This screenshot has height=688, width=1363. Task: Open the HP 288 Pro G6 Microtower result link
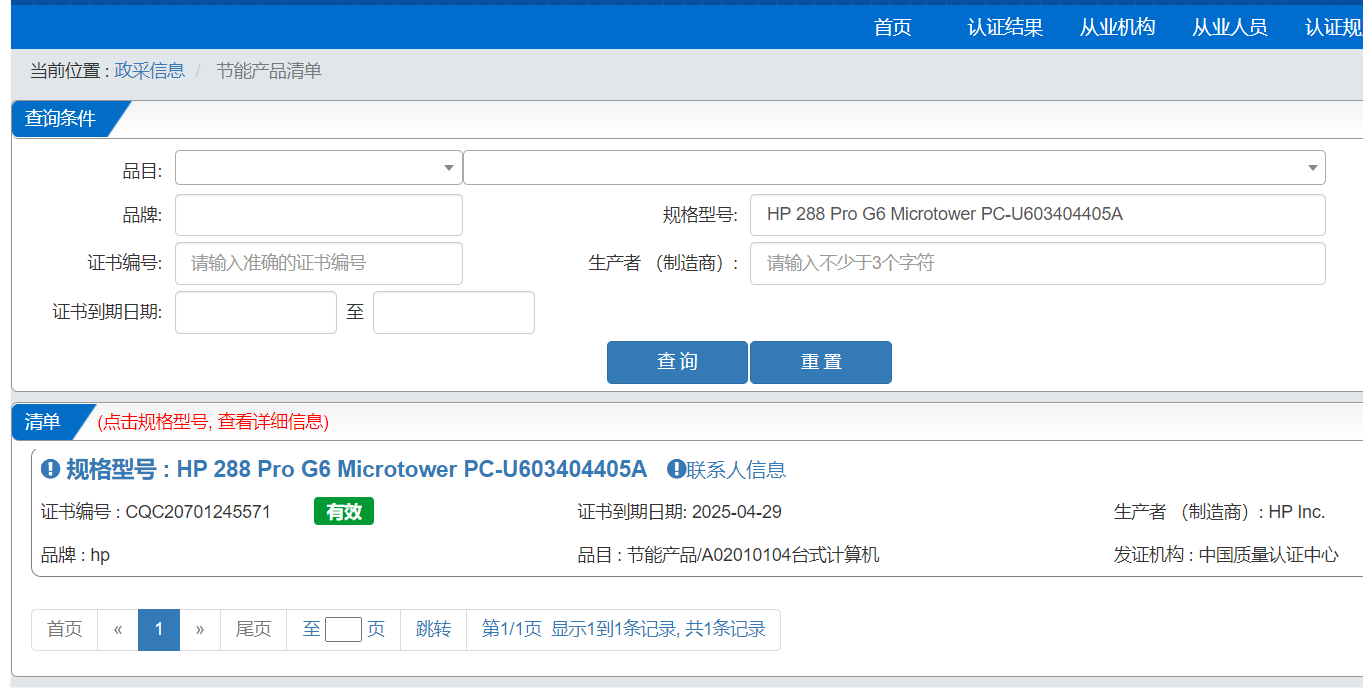point(412,469)
